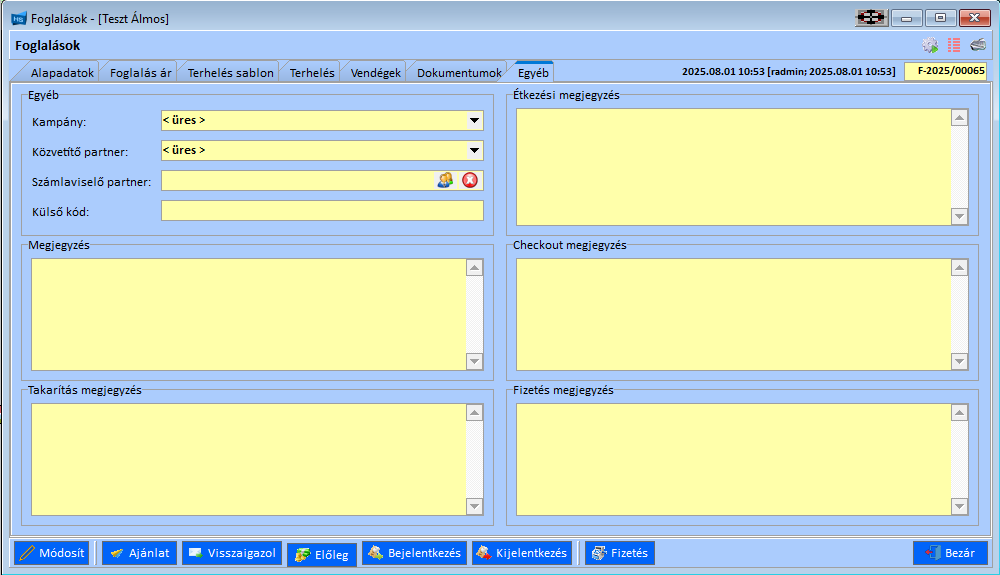Click the Előleg button with money icon
1000x575 pixels.
(x=322, y=555)
